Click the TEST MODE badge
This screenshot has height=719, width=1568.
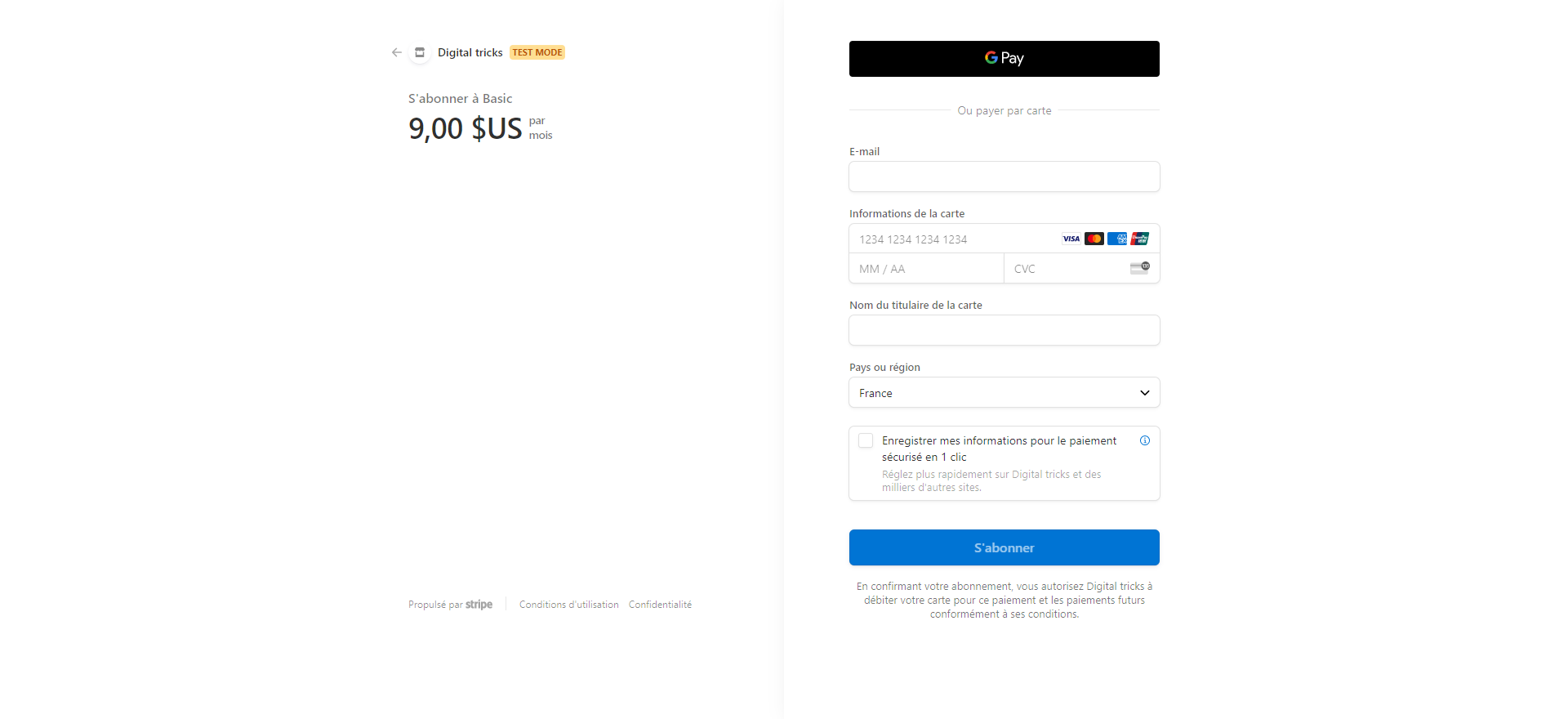point(537,52)
